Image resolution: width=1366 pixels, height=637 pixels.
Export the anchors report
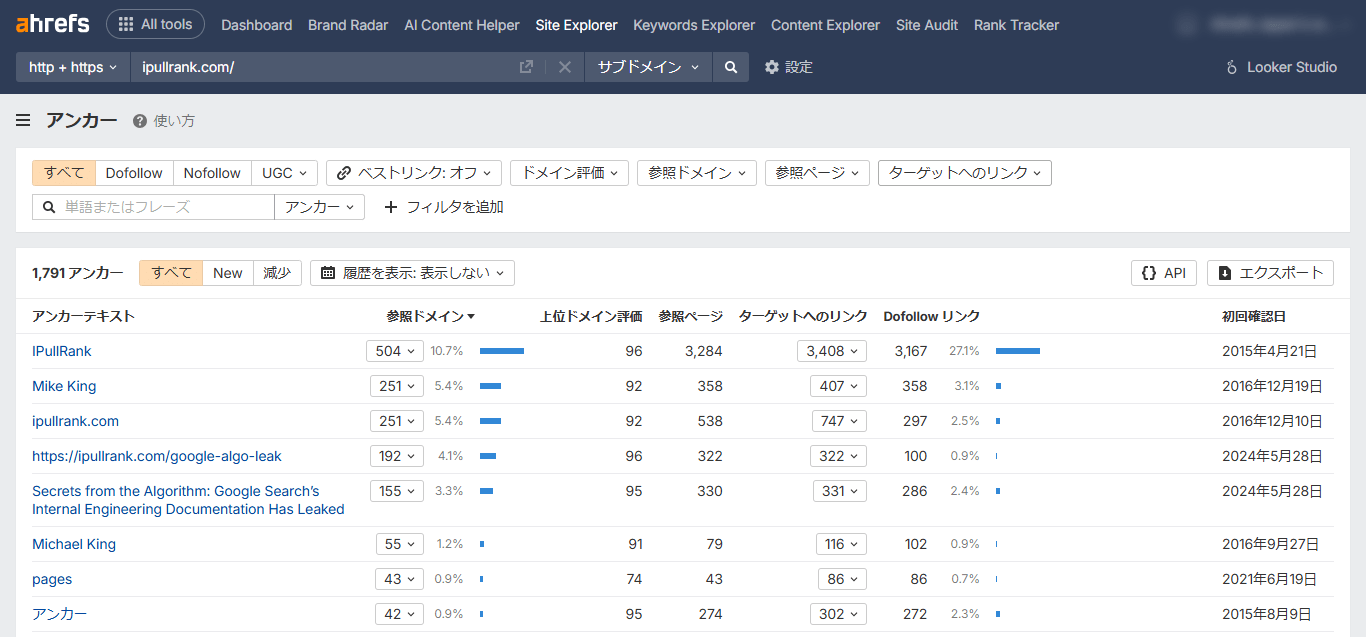pos(1270,272)
